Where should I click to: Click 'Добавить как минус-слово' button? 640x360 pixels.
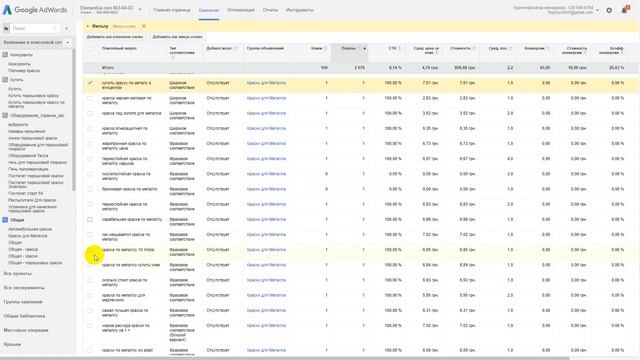click(177, 37)
